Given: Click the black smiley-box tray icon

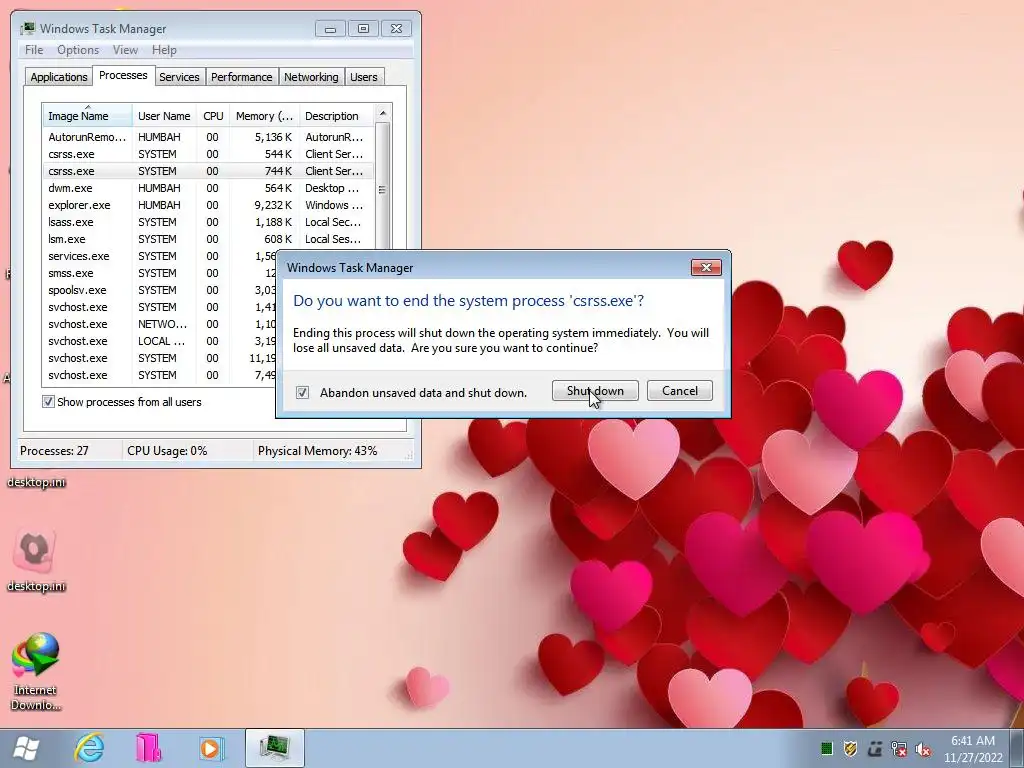Looking at the screenshot, I should (875, 748).
